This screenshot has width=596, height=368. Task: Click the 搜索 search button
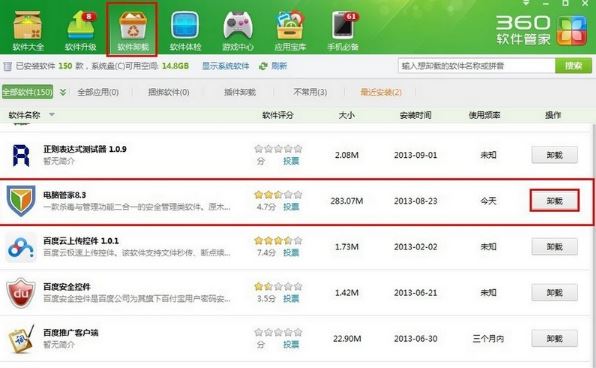573,66
